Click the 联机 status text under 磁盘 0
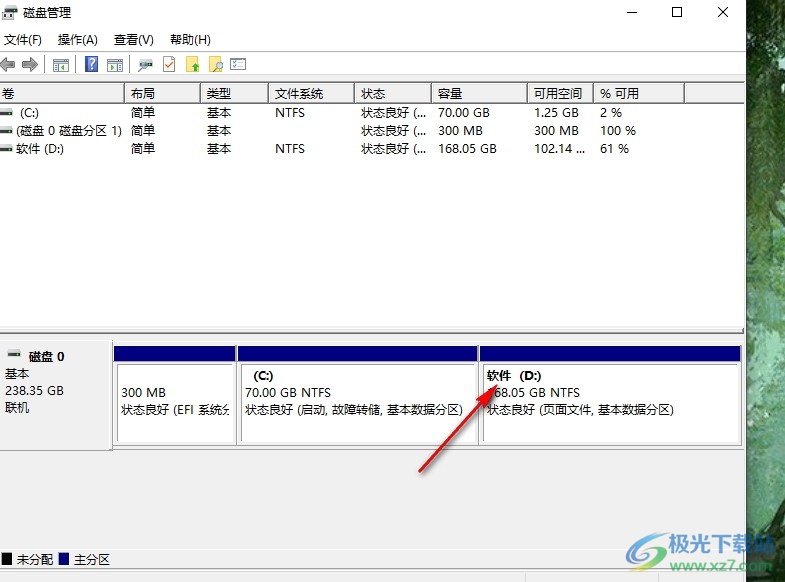785x582 pixels. click(x=17, y=407)
